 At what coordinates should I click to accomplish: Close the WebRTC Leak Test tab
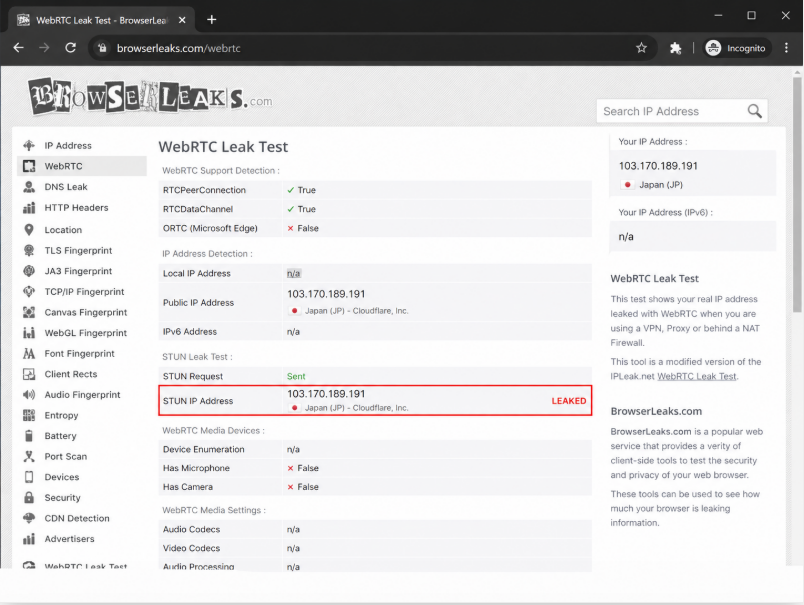coord(182,21)
